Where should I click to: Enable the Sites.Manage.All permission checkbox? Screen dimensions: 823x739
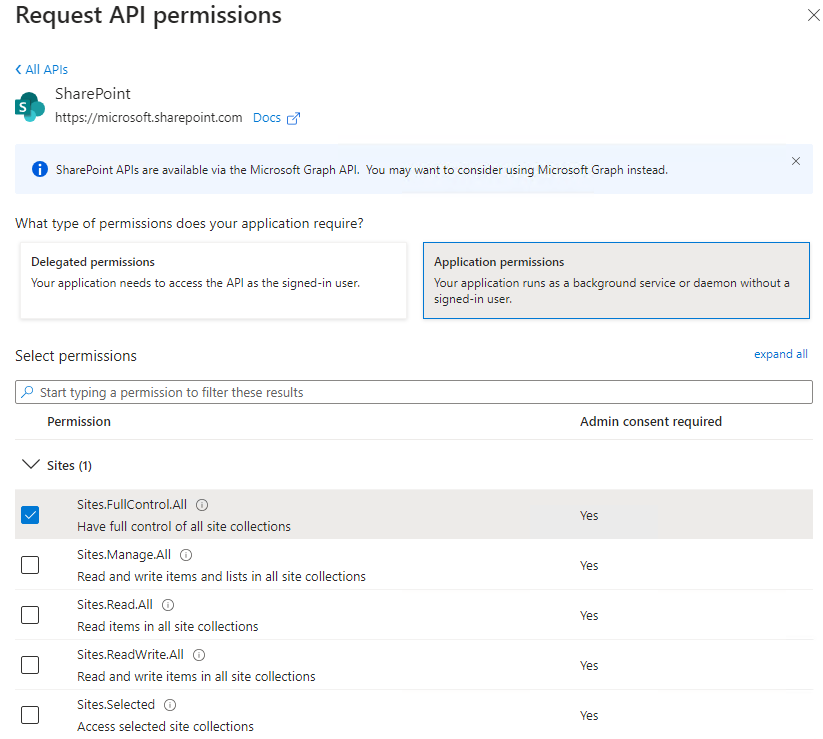click(30, 565)
